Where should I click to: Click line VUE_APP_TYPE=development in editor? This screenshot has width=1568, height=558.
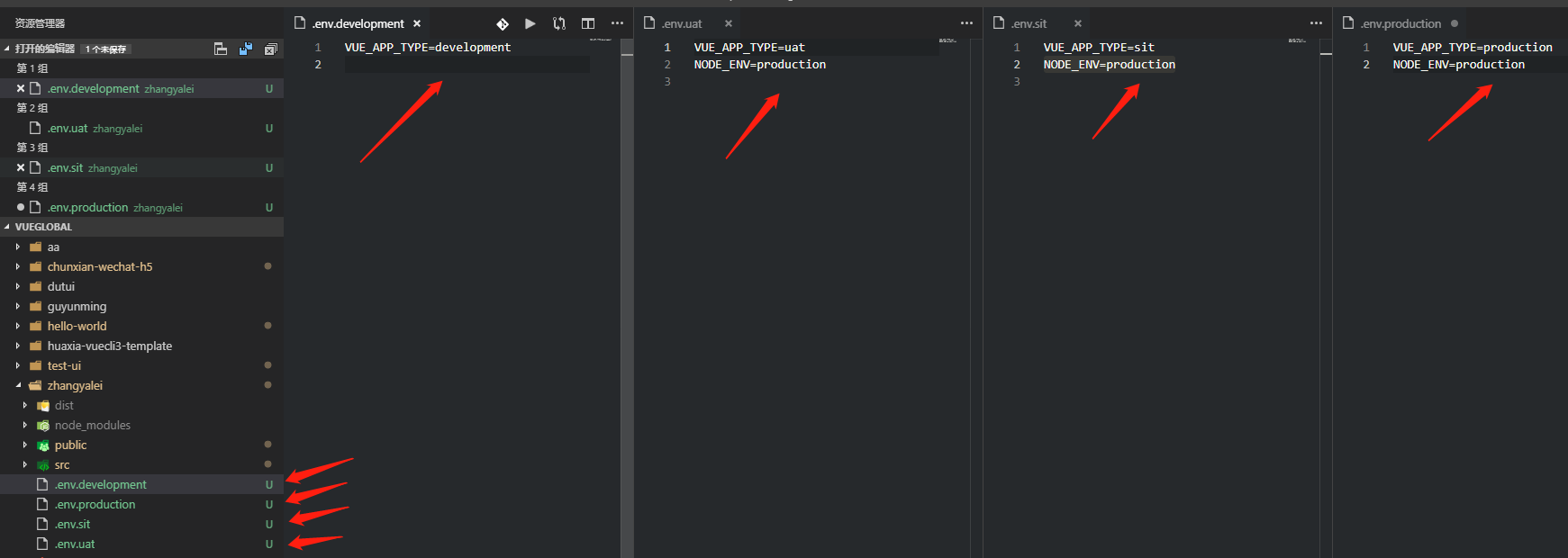tap(428, 47)
